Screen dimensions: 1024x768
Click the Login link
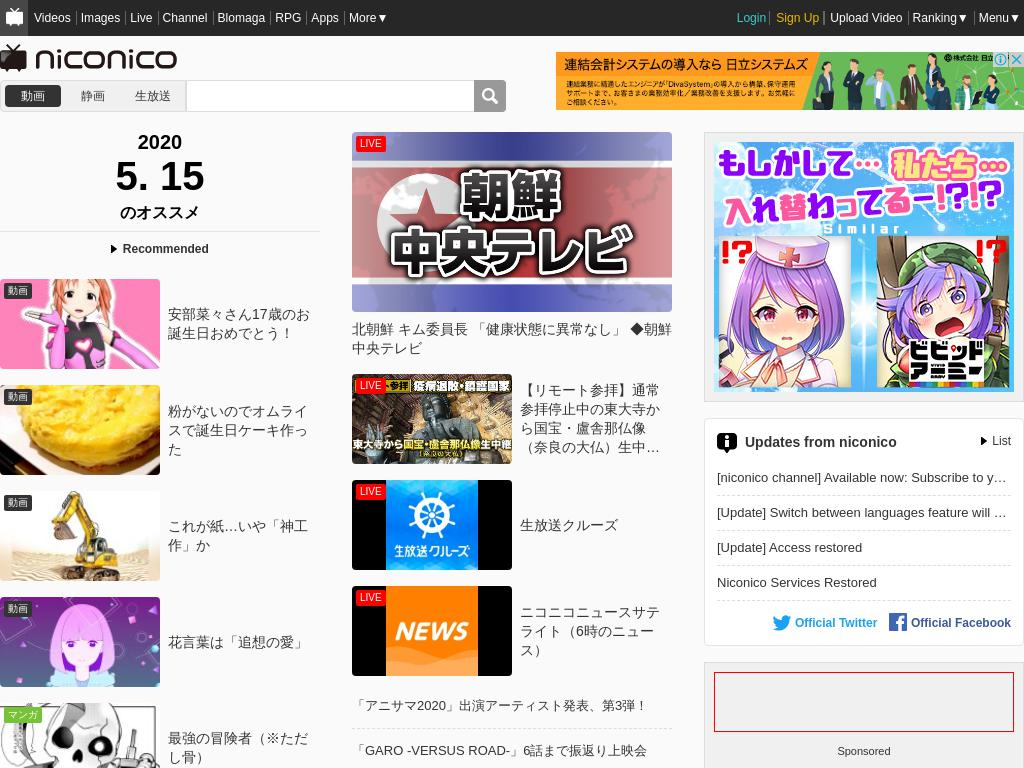[x=751, y=18]
